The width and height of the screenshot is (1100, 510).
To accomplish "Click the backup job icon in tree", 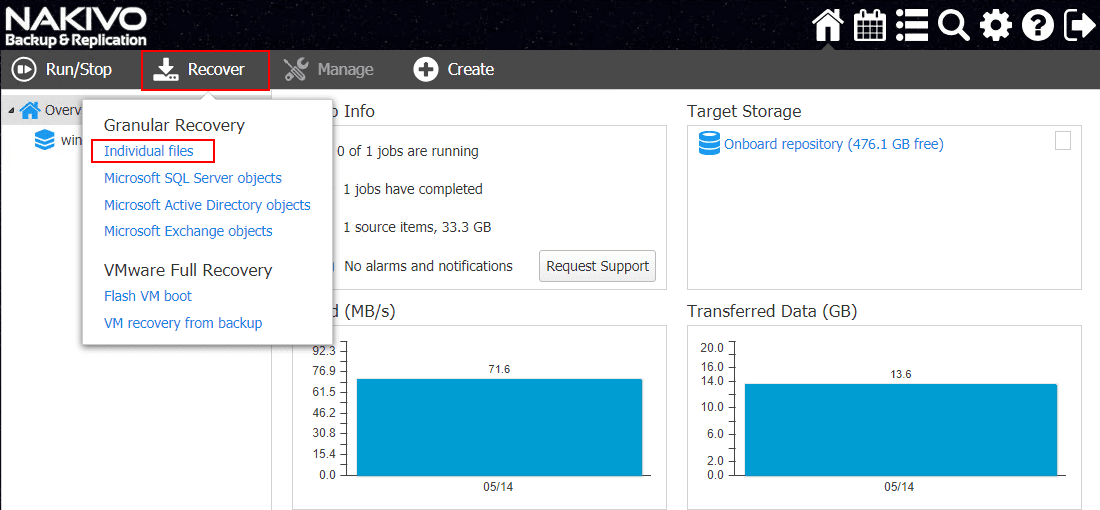I will tap(45, 140).
